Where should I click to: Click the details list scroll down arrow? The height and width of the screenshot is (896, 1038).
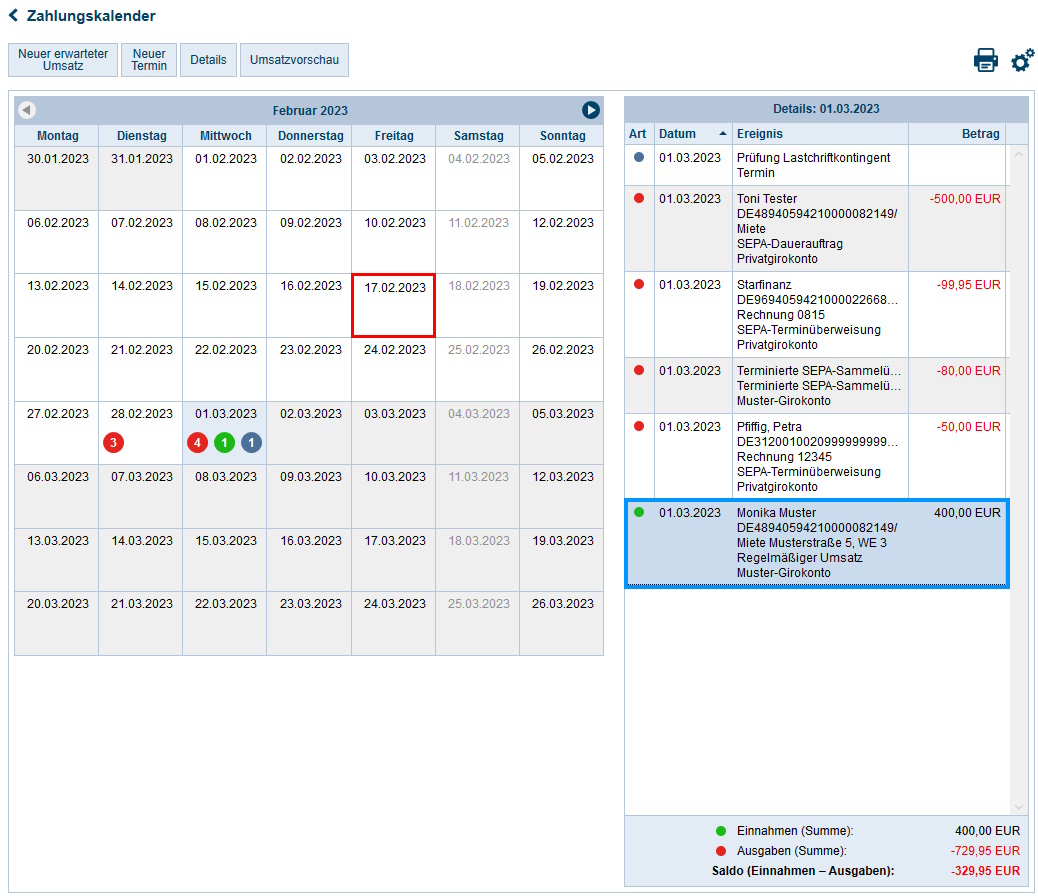click(1019, 807)
